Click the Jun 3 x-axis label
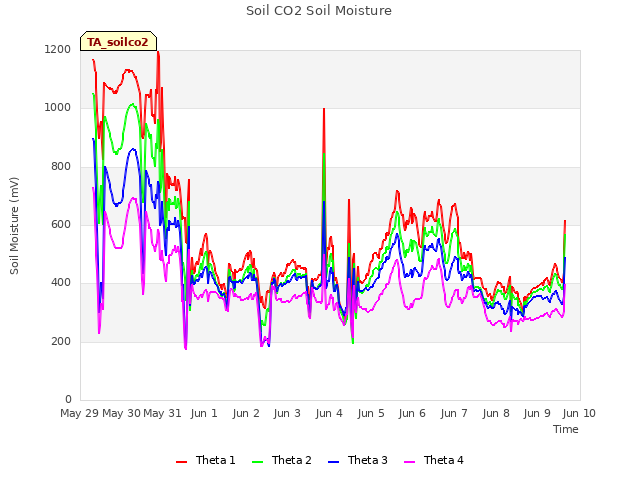The height and width of the screenshot is (480, 640). point(287,413)
